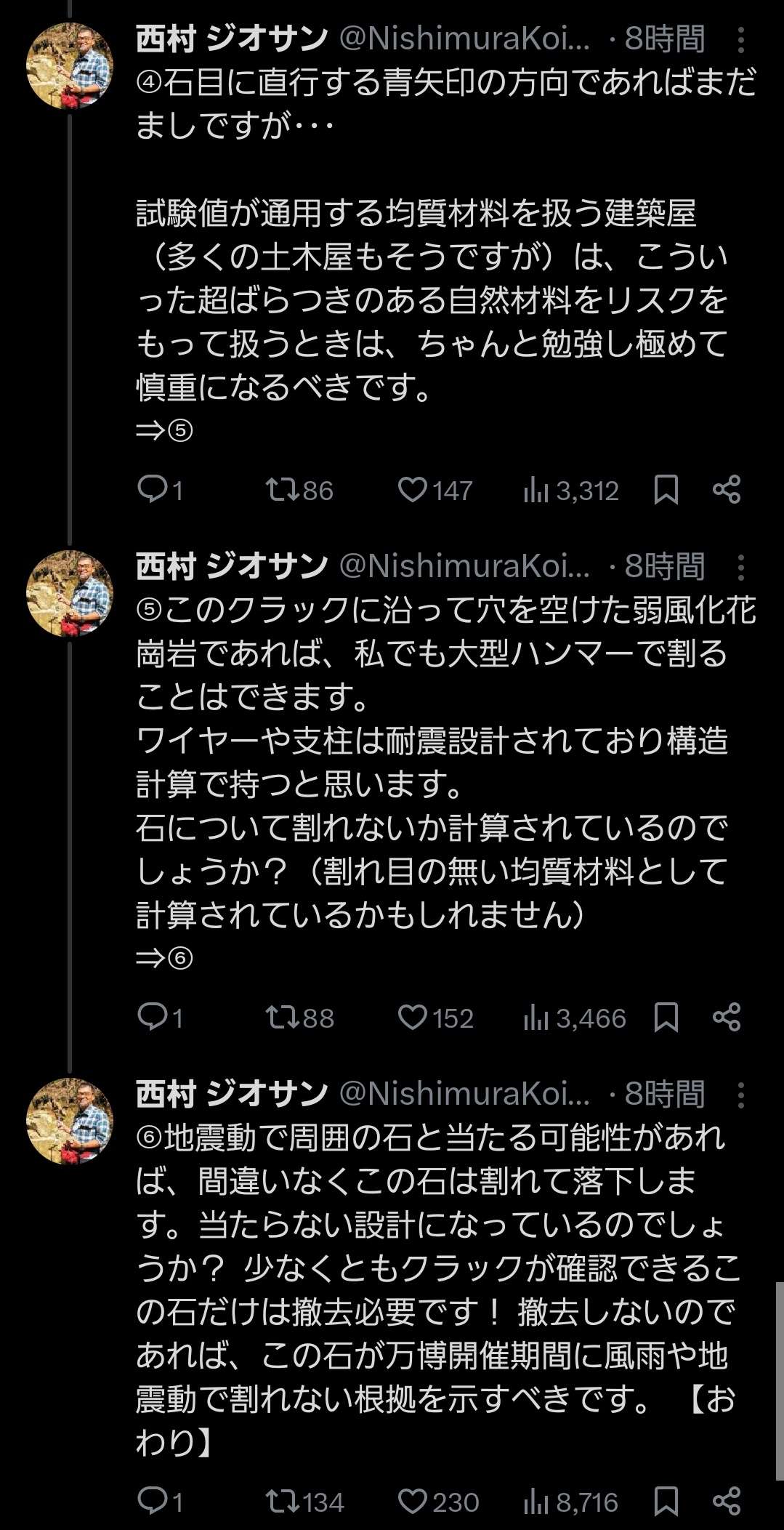The image size is (784, 1530).
Task: Share the tweet numbered ④
Action: click(726, 491)
